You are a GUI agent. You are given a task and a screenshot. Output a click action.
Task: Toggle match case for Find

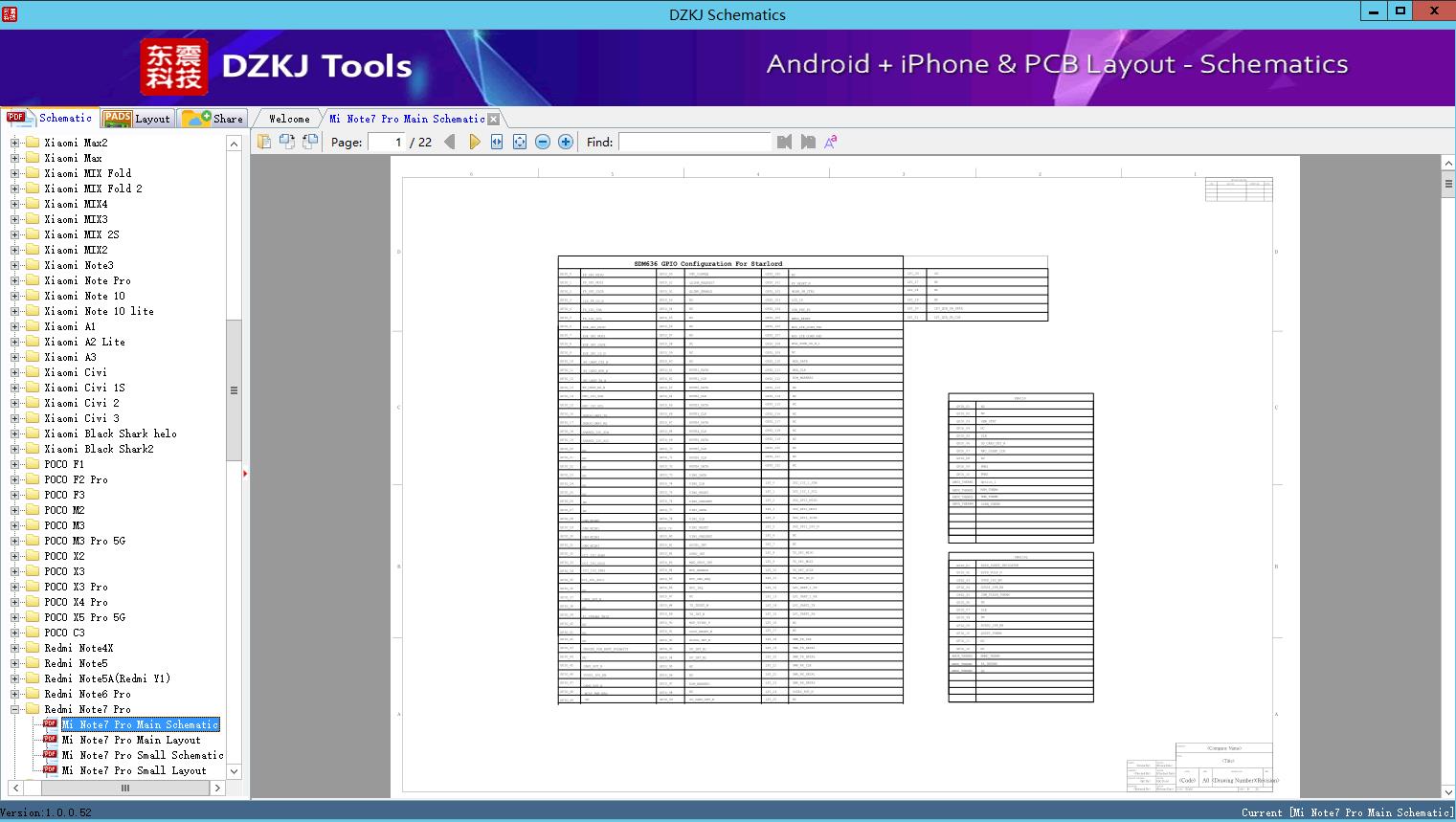[831, 142]
